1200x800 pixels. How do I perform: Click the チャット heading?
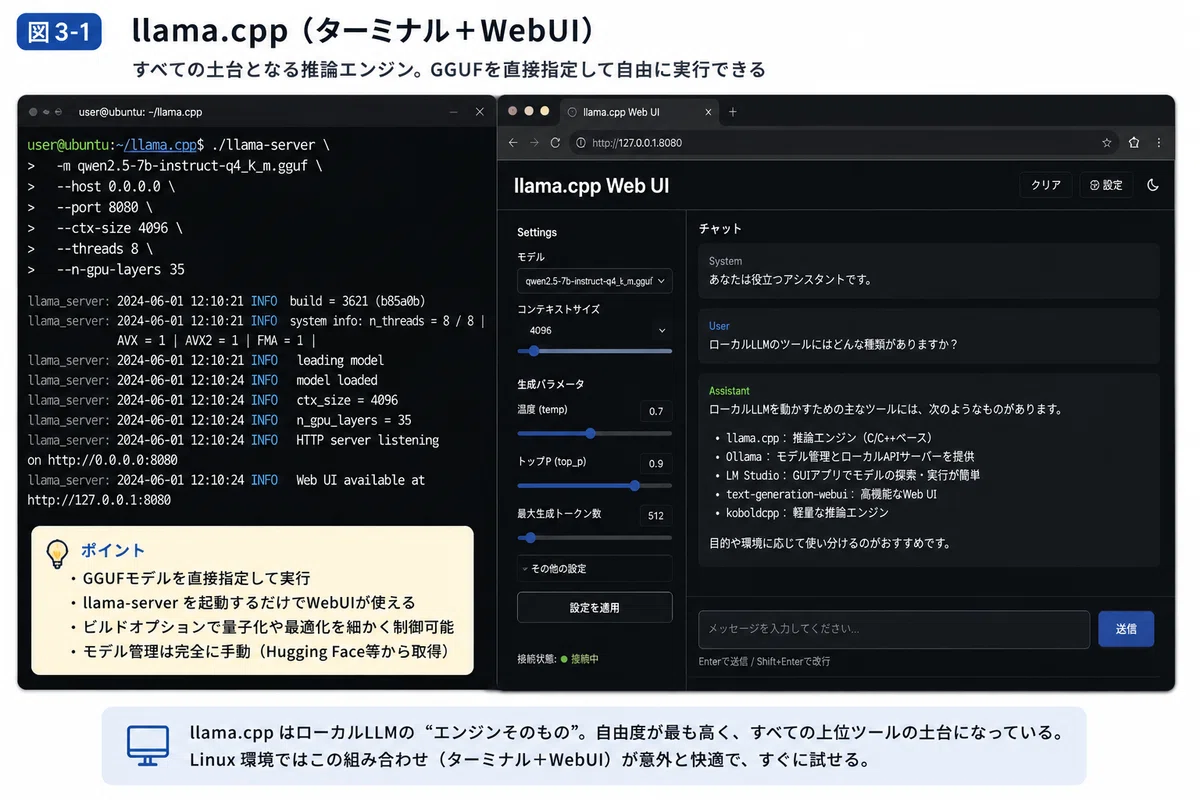(x=720, y=229)
